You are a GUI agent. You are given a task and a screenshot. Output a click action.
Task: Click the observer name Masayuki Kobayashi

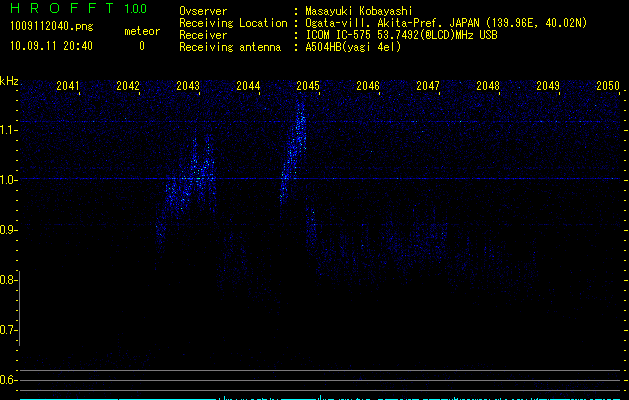click(359, 11)
